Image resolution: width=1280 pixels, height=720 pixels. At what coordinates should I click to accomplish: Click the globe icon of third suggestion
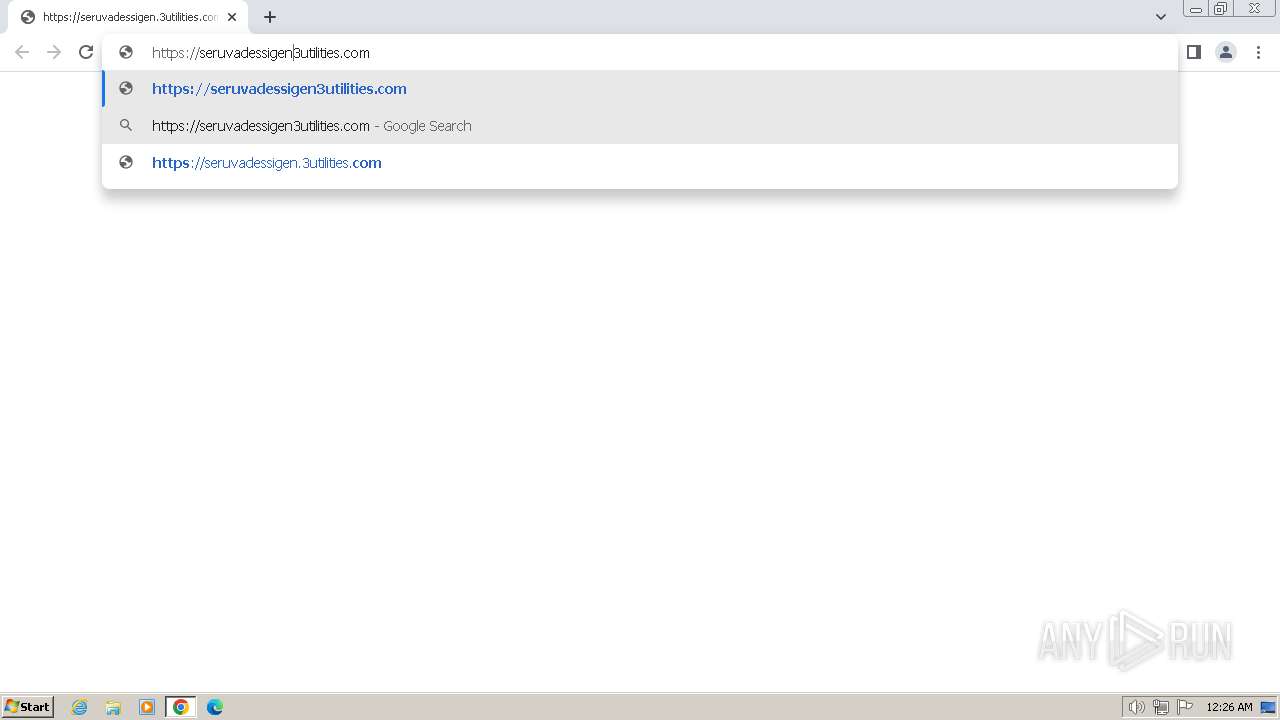pos(126,163)
